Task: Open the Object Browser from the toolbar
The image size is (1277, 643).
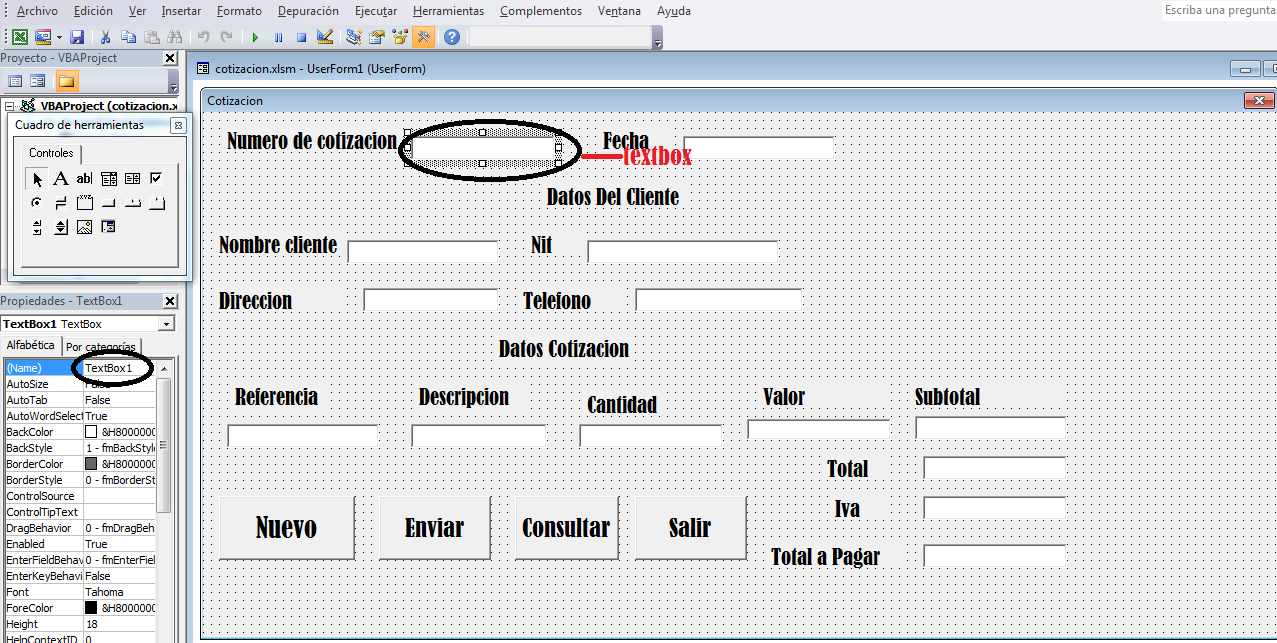Action: coord(398,37)
